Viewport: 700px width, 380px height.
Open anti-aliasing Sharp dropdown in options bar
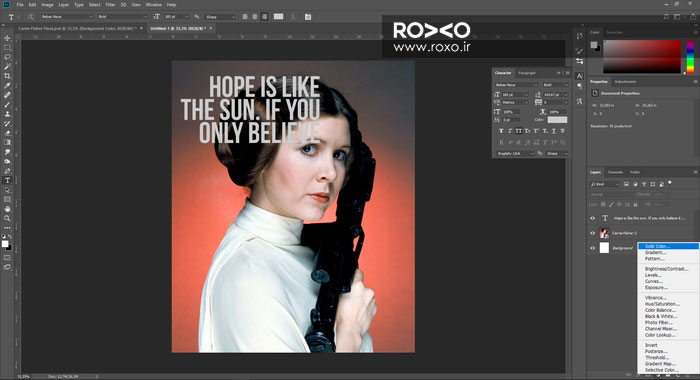220,17
